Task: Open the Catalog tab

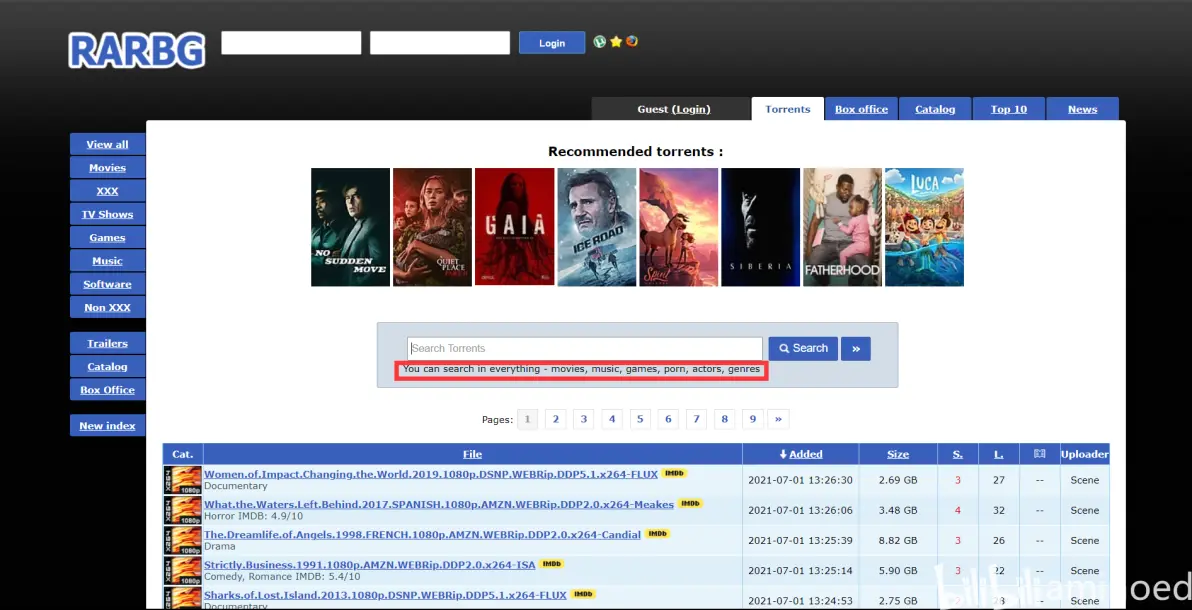Action: (935, 109)
